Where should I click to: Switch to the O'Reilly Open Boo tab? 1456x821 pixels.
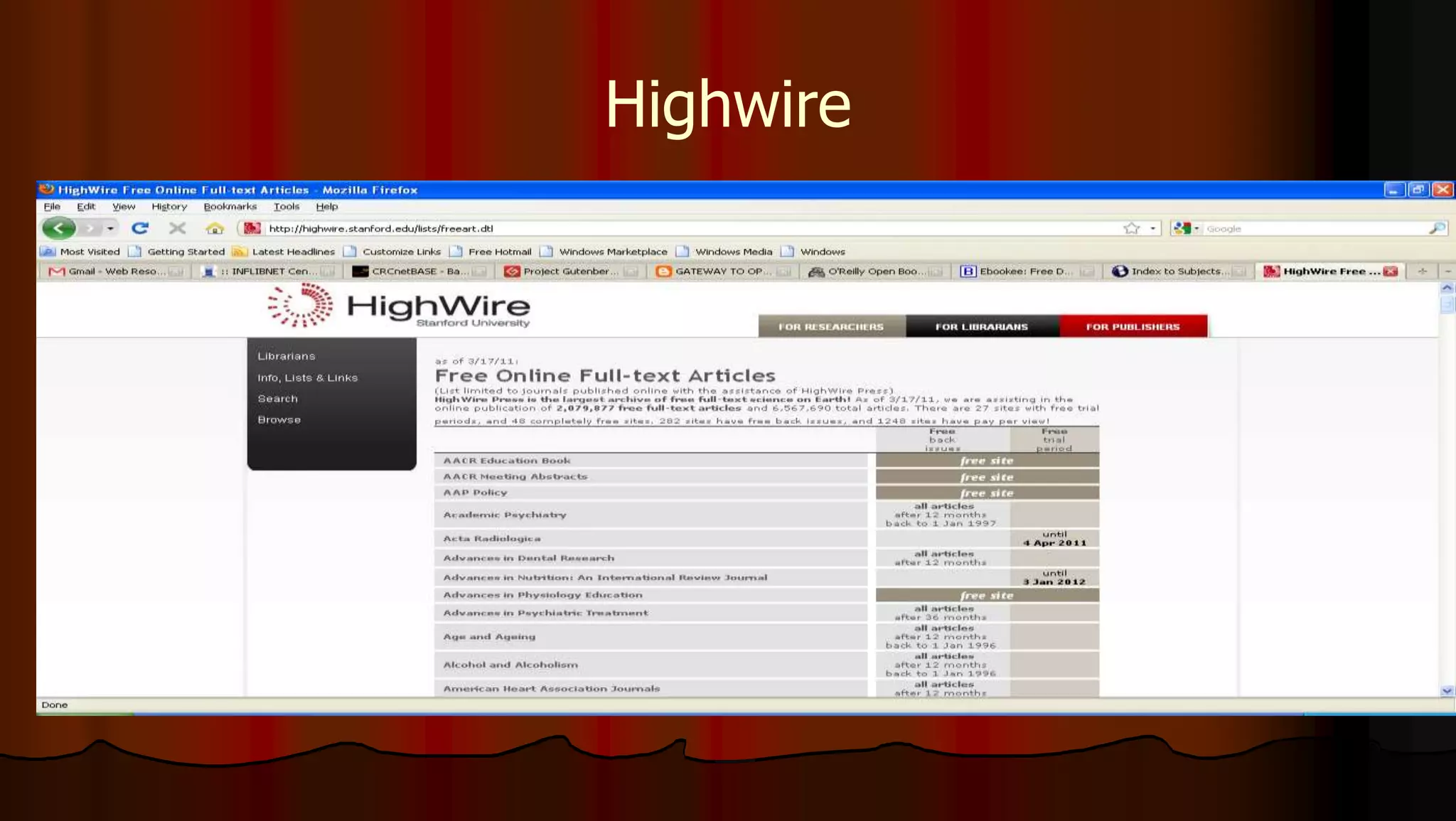[875, 272]
